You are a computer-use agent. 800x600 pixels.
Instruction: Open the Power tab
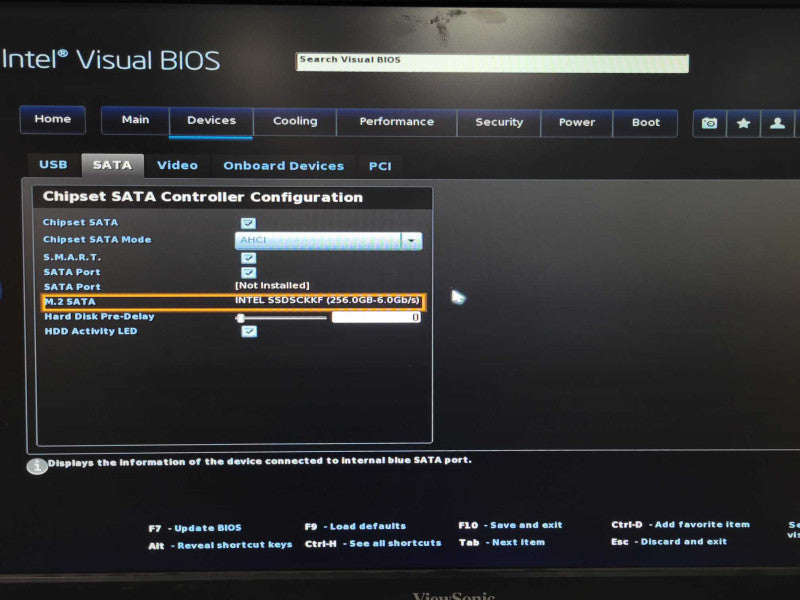[577, 123]
